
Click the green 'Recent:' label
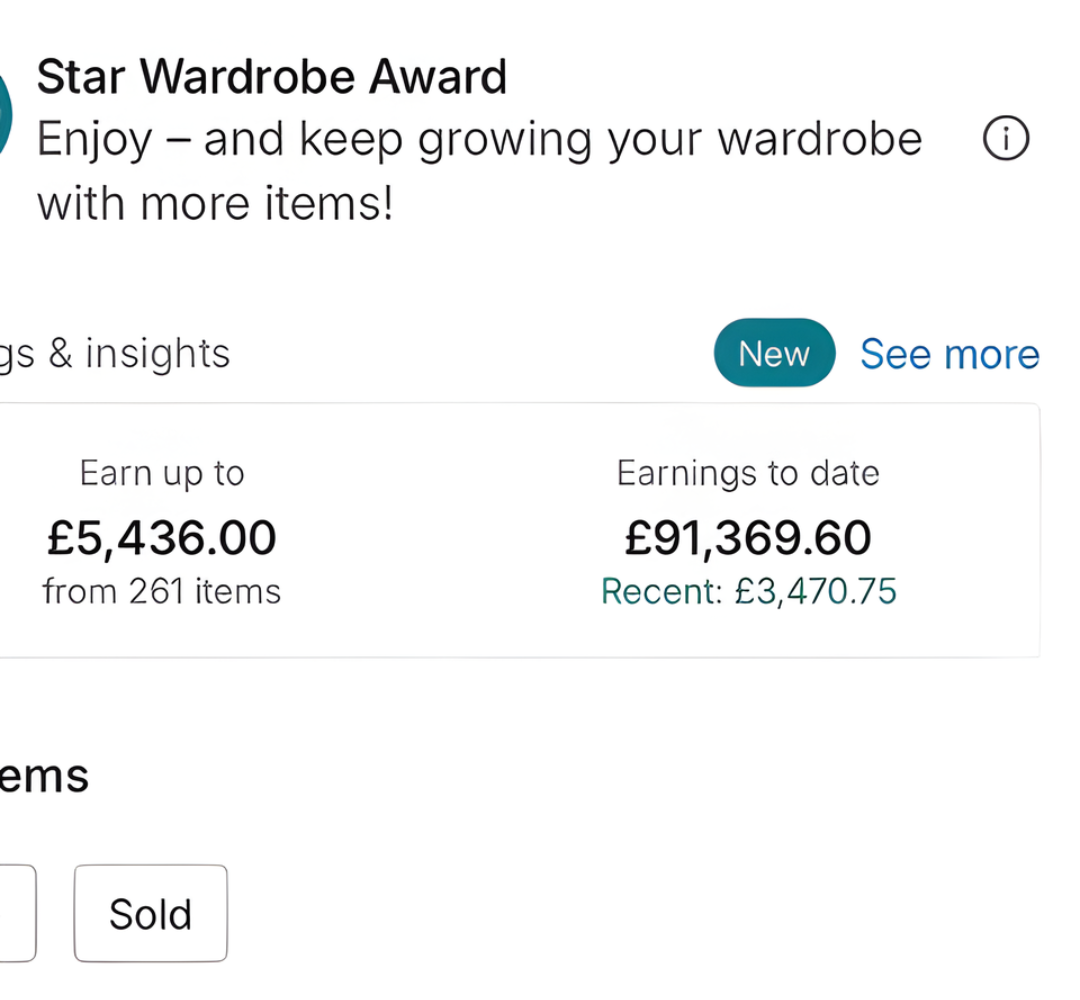click(x=661, y=592)
